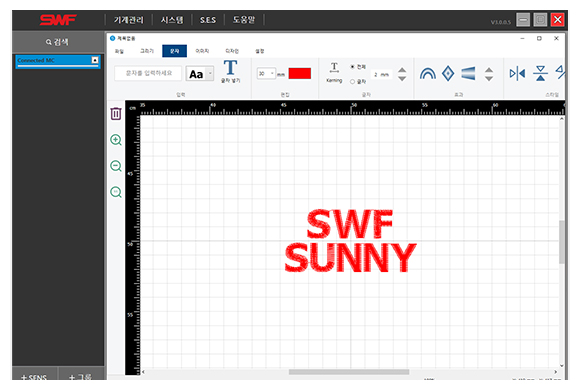Click the horizontal scrollbar thumb

tap(349, 372)
